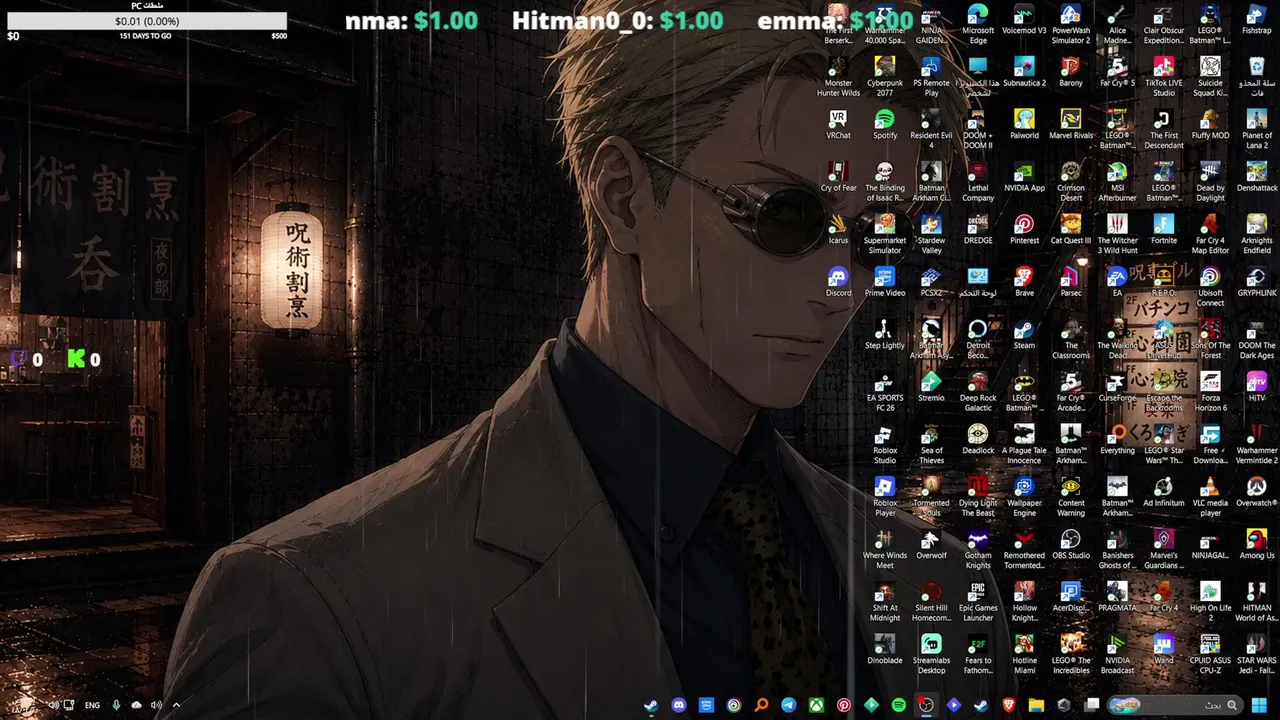This screenshot has height=720, width=1280.
Task: Select the Dinoblade desktop icon
Action: coord(884,649)
